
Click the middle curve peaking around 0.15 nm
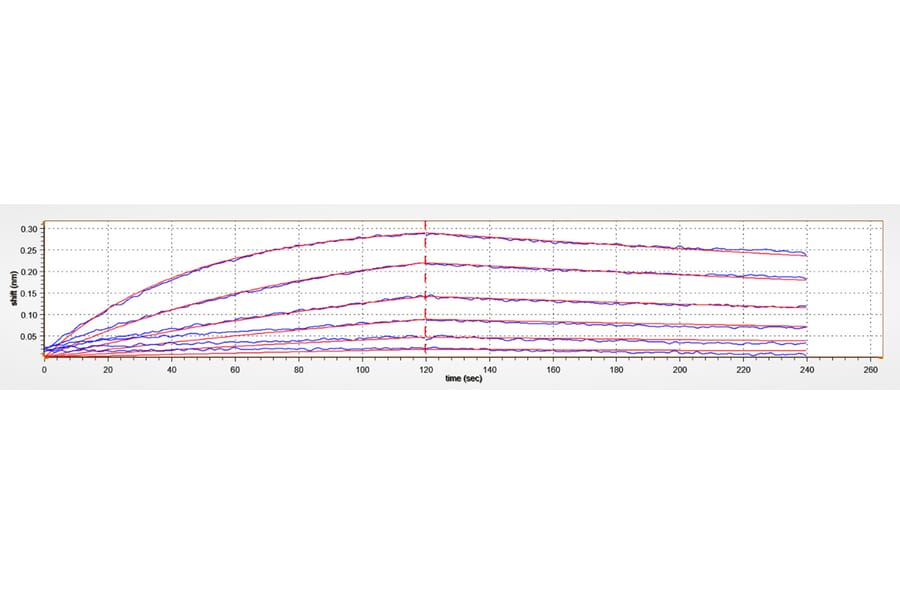430,294
